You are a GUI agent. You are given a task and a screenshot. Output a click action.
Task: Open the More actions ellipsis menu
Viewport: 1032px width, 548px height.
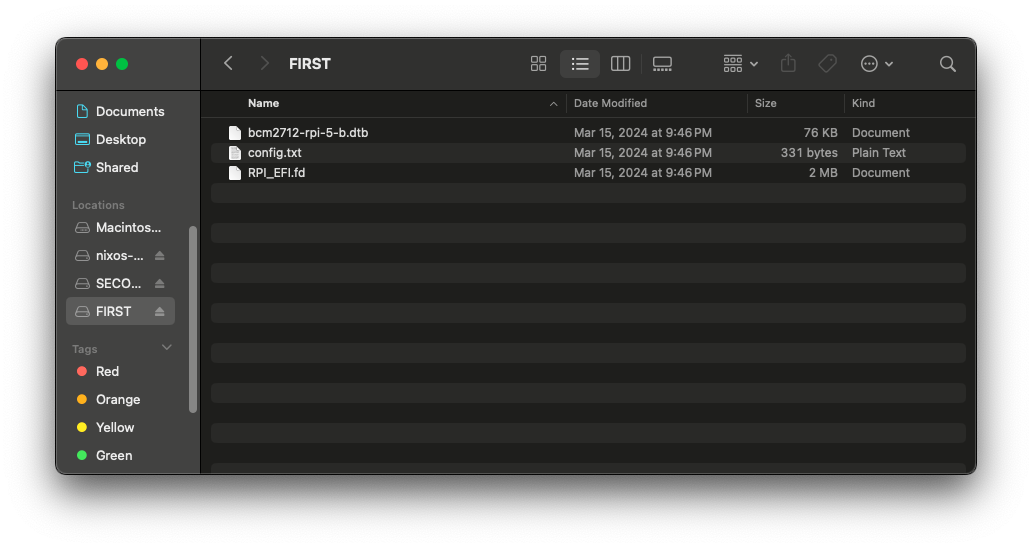(877, 64)
